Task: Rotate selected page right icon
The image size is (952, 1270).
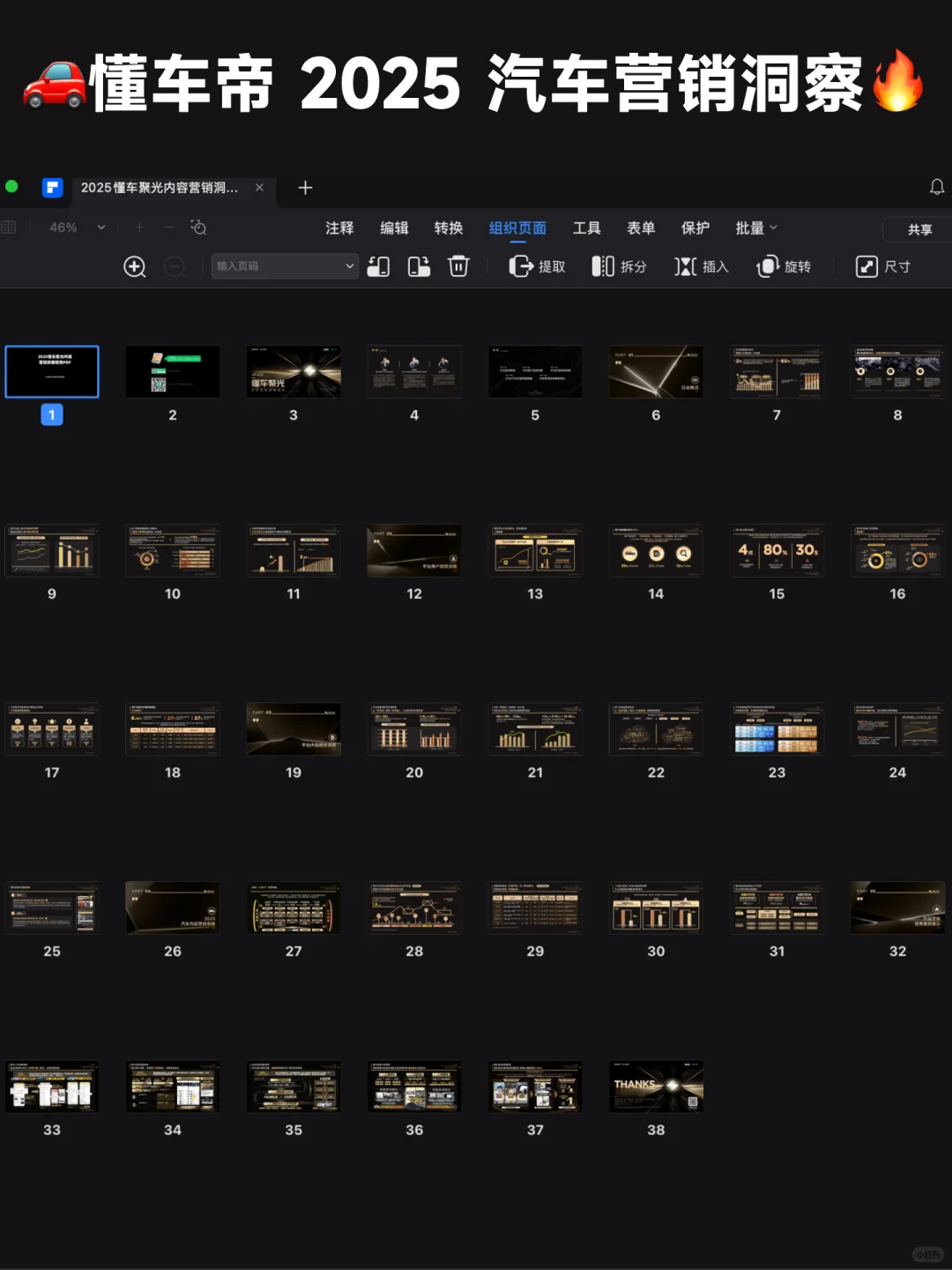Action: click(x=420, y=266)
